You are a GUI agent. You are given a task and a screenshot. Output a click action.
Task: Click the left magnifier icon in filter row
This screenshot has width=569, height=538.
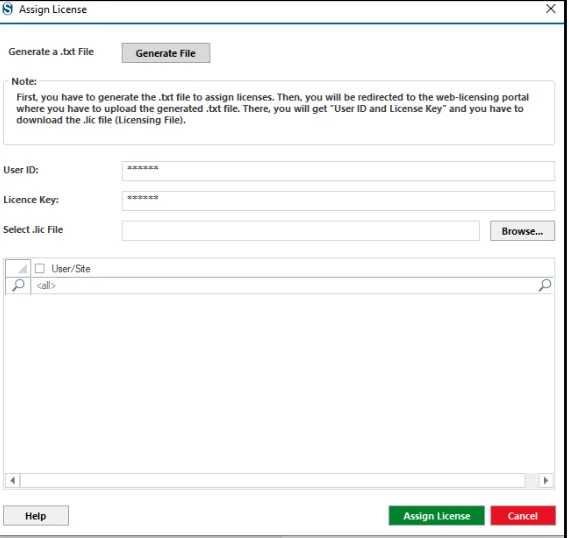(18, 285)
